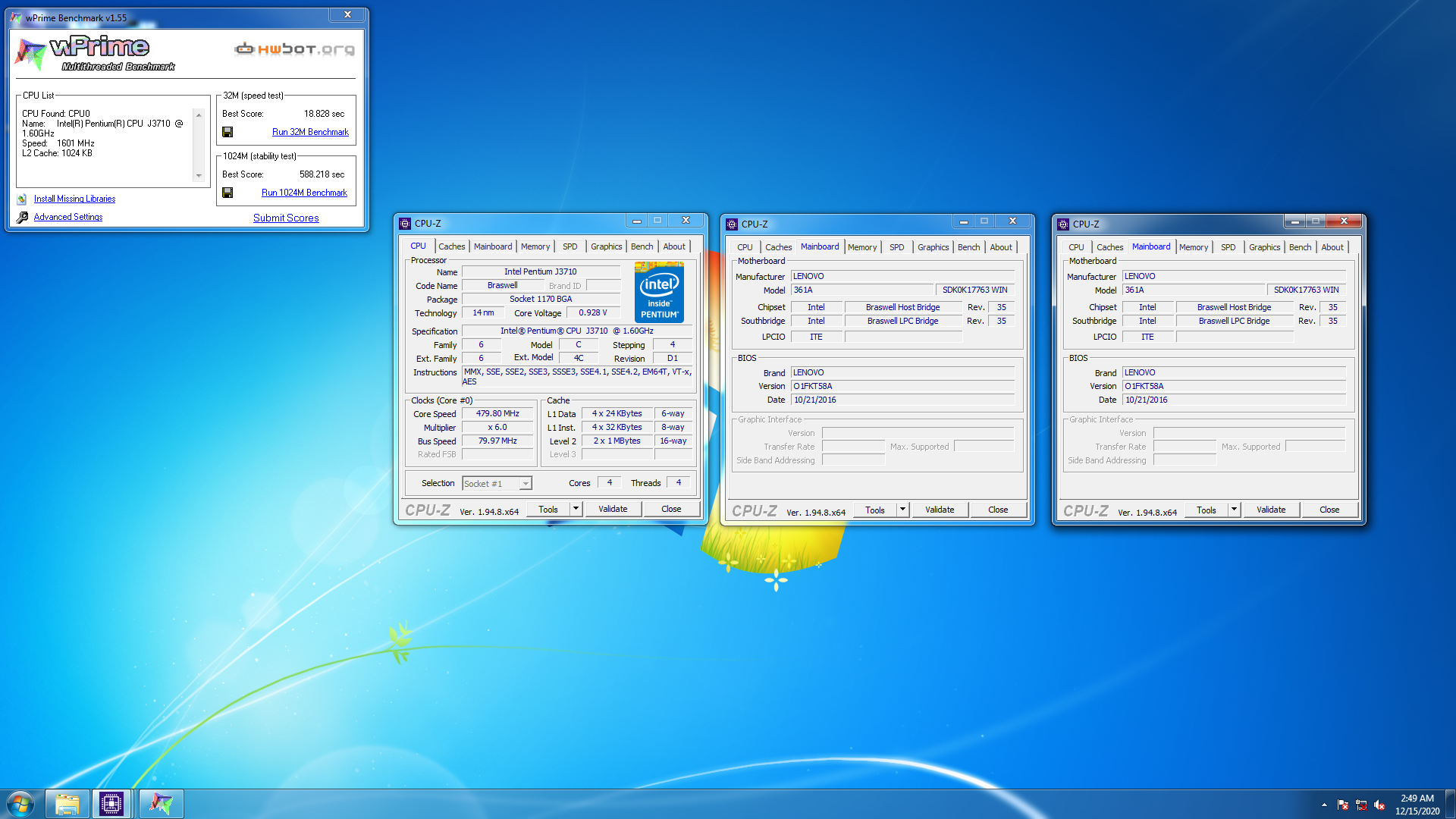Expand Tools dropdown arrow in right CPU-Z
Screen dimensions: 1456x819
pos(1234,510)
